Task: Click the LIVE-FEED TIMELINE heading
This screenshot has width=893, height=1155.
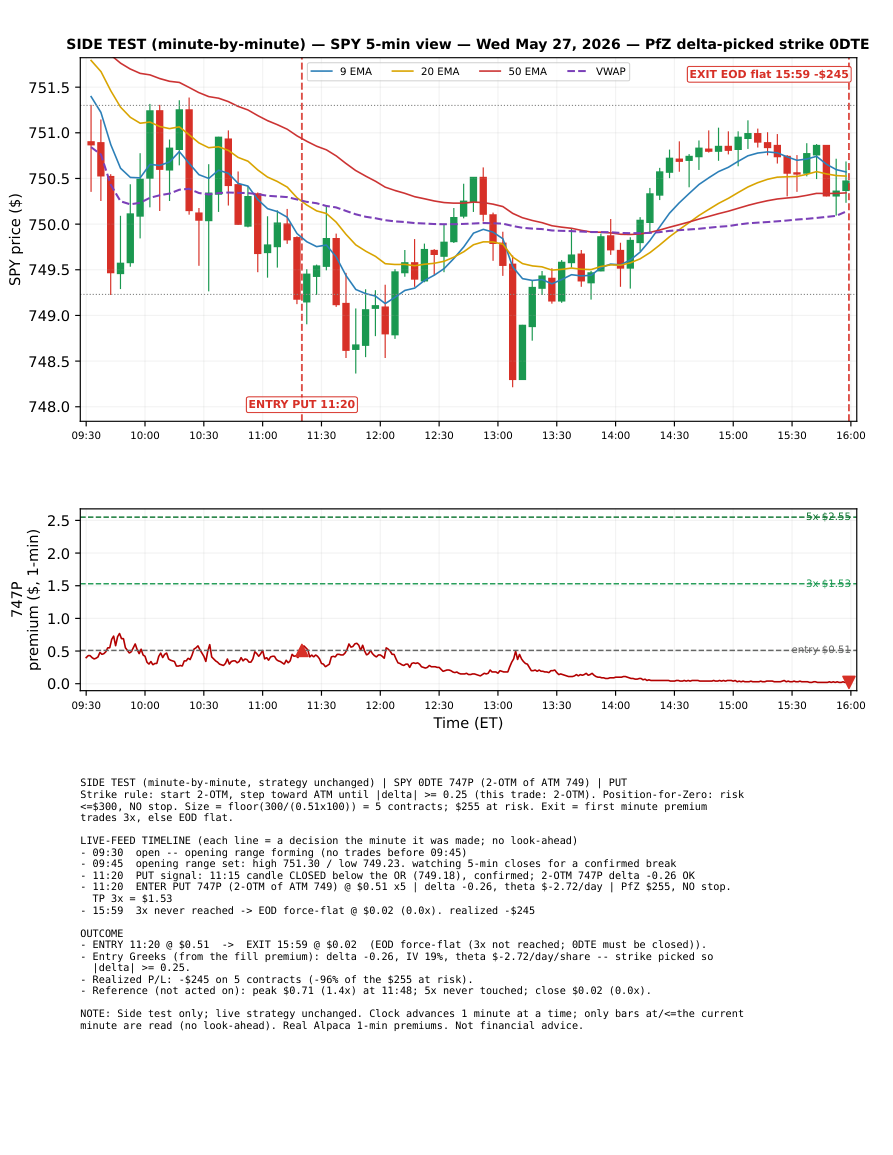Action: (x=329, y=840)
